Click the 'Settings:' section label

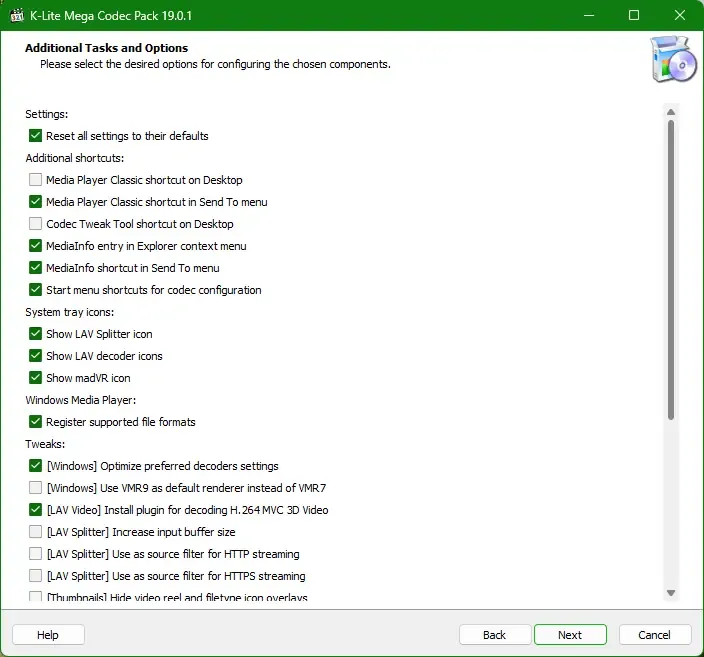click(x=47, y=114)
